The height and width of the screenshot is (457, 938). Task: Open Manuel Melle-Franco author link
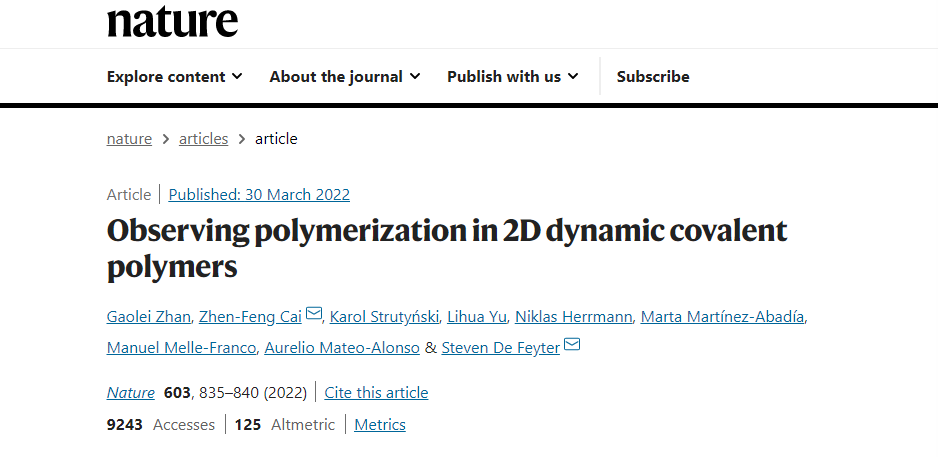click(181, 348)
